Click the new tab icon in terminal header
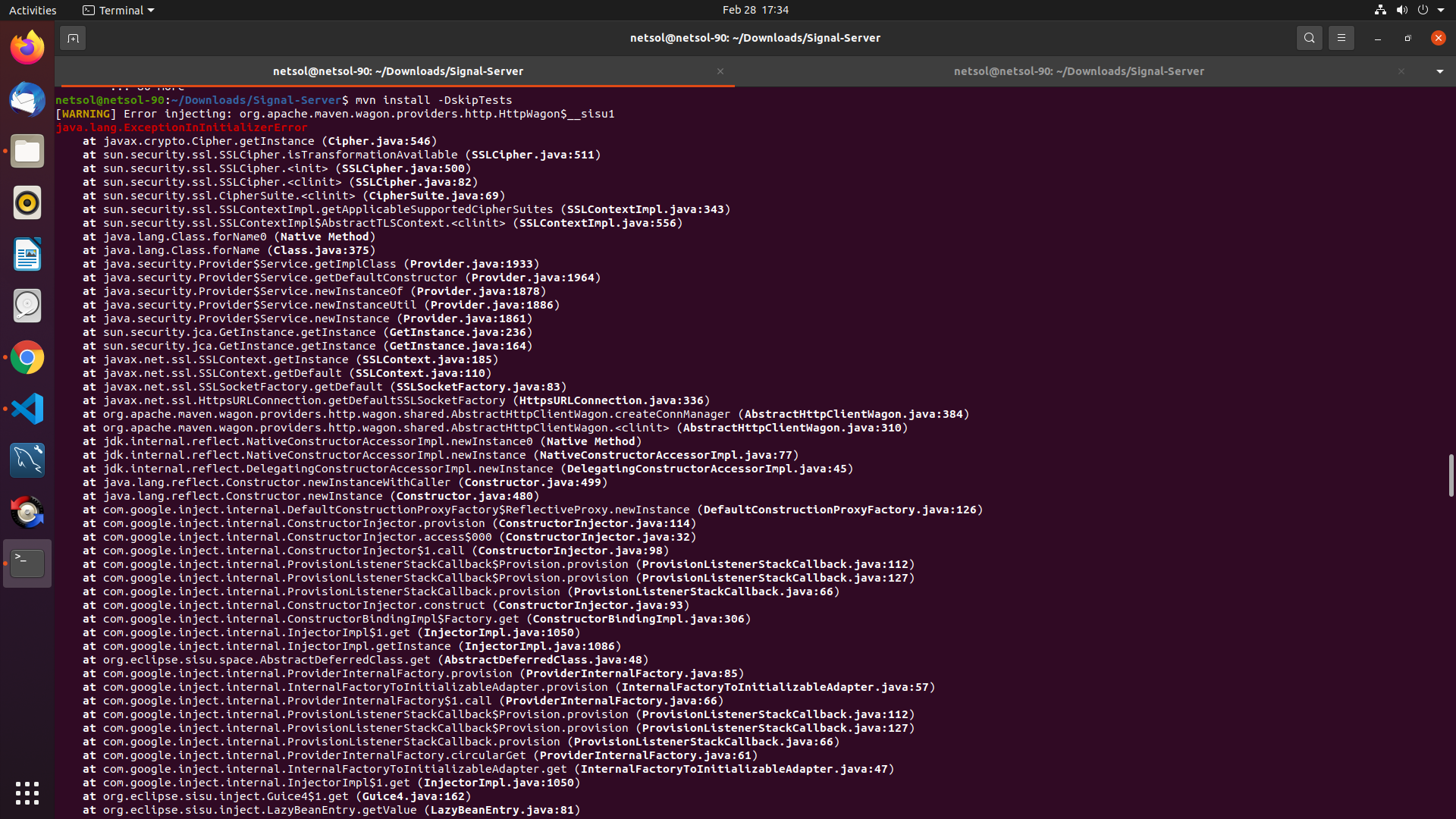 [73, 38]
